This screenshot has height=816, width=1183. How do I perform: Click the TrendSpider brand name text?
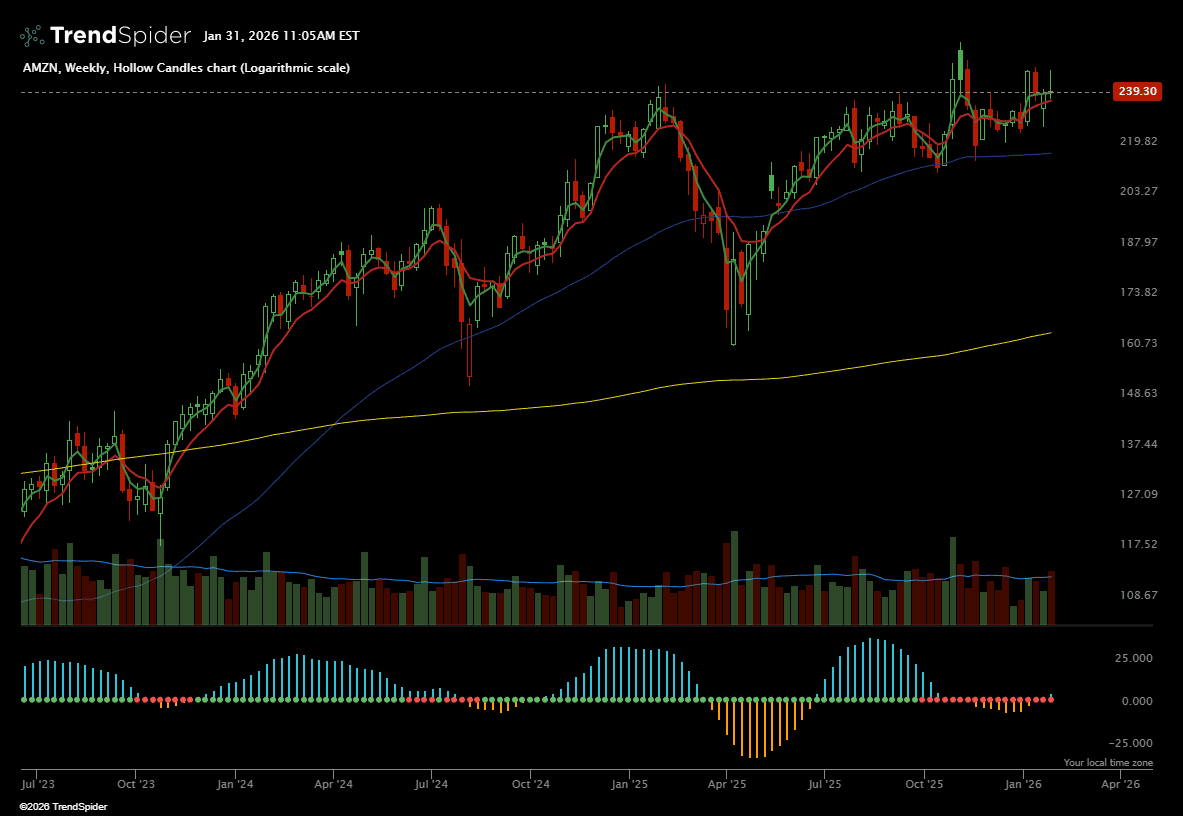[120, 36]
